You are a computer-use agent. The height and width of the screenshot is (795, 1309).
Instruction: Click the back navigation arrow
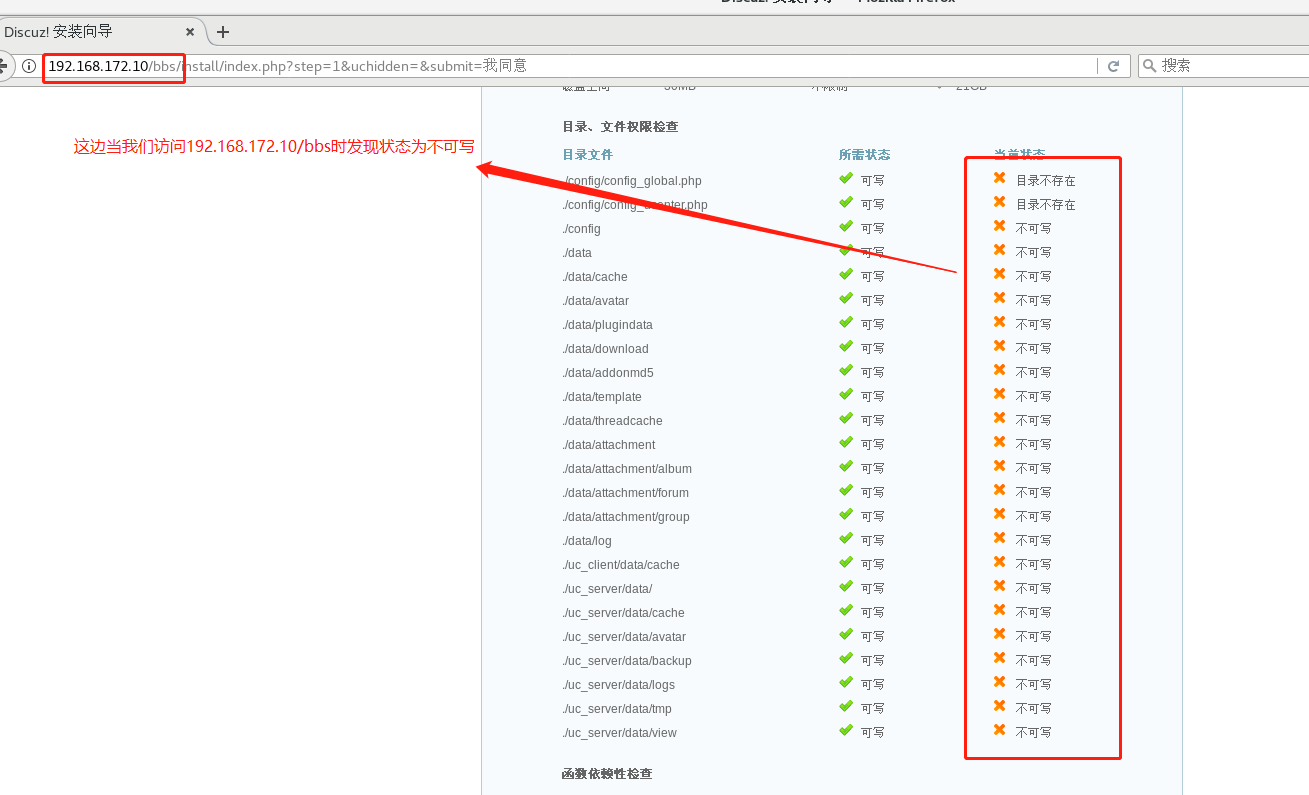[3, 66]
